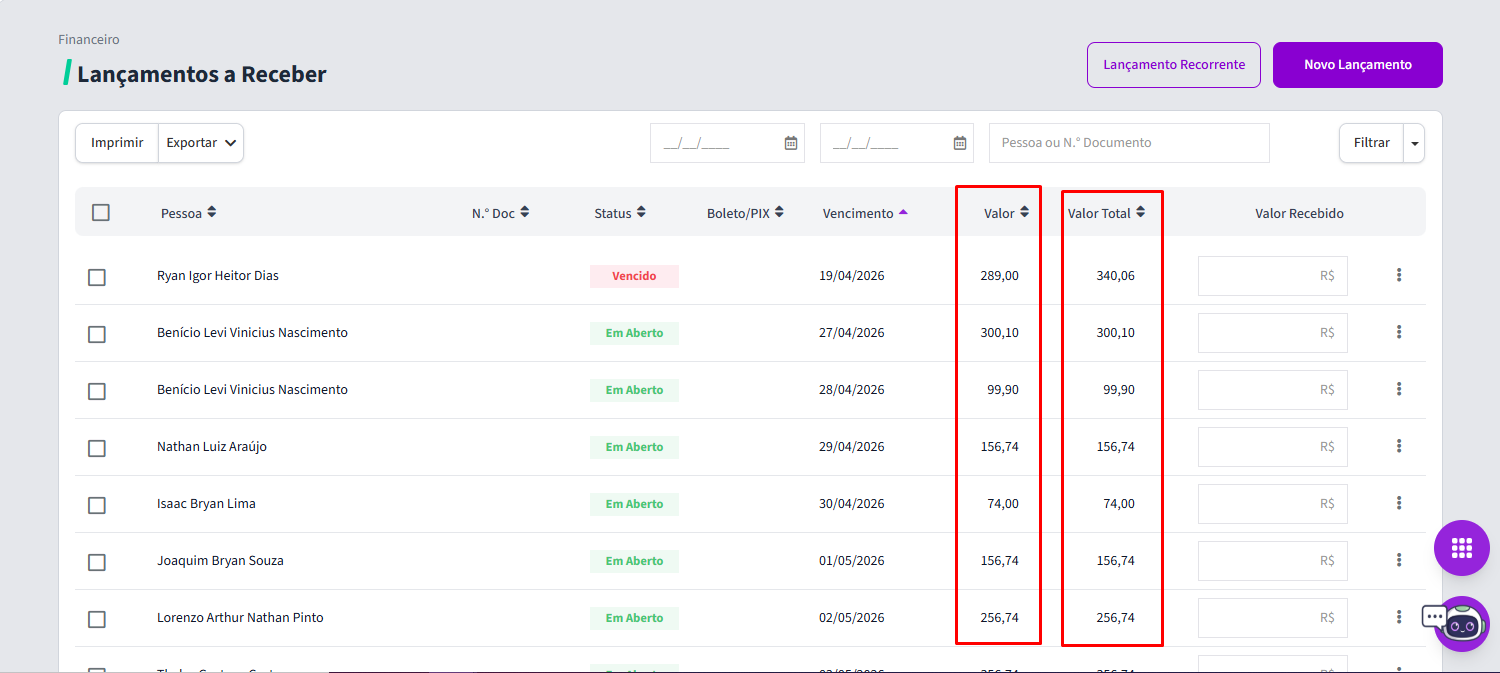Click Valor Recebido field for Joaquim Bryan Souza
The height and width of the screenshot is (673, 1500).
(1273, 561)
